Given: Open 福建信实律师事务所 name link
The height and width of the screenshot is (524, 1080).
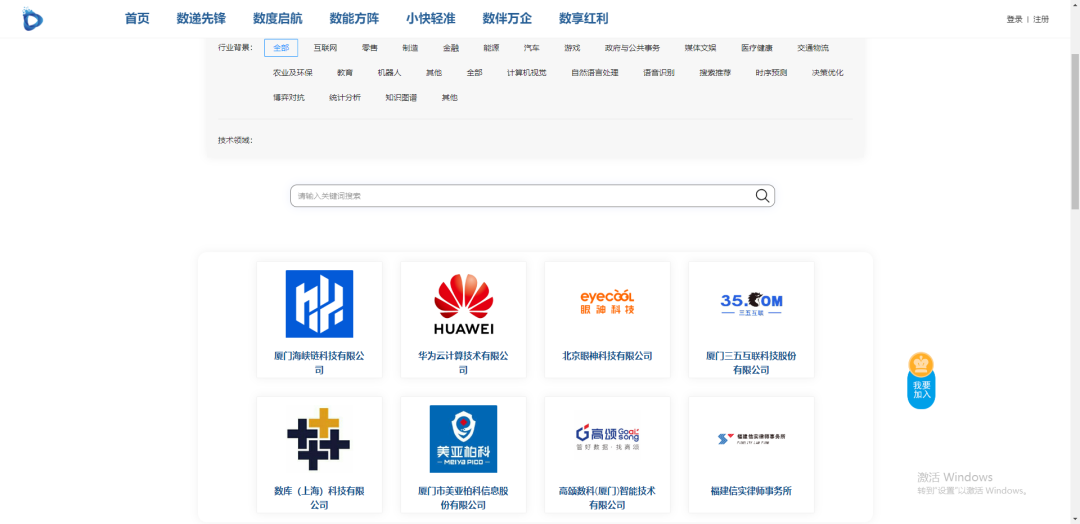Looking at the screenshot, I should (x=751, y=491).
